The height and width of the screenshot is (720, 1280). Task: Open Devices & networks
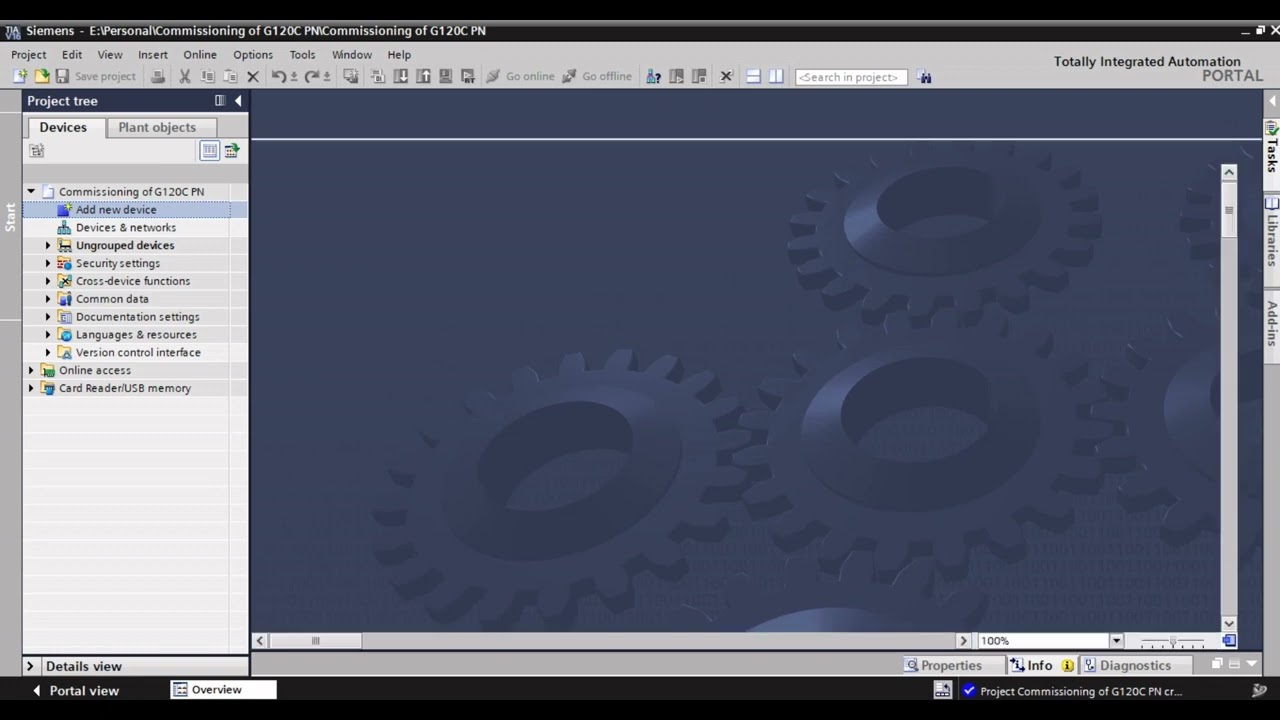tap(126, 227)
